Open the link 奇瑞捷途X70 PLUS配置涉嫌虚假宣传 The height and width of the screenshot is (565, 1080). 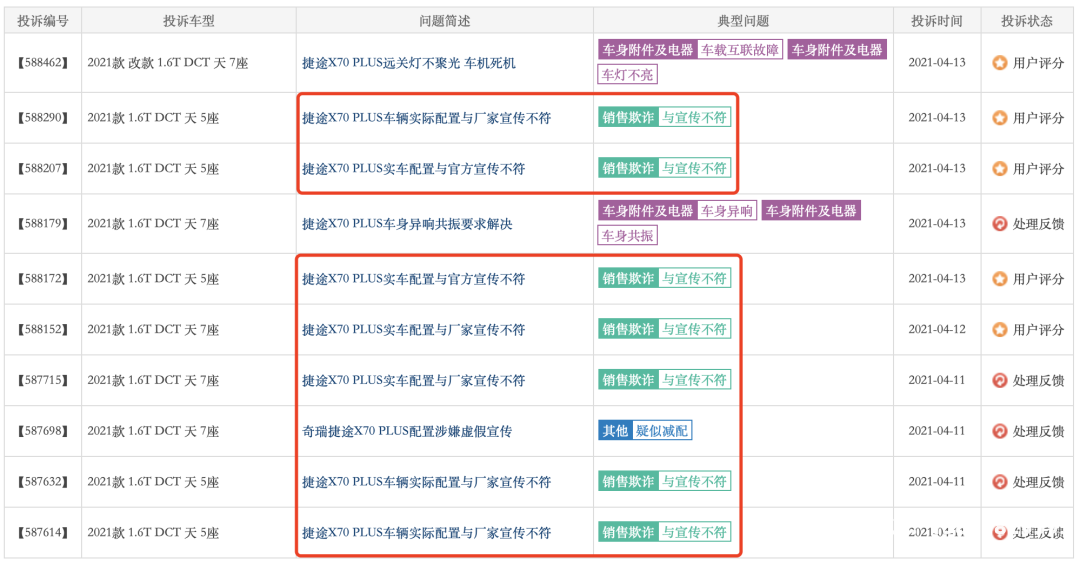[x=407, y=431]
